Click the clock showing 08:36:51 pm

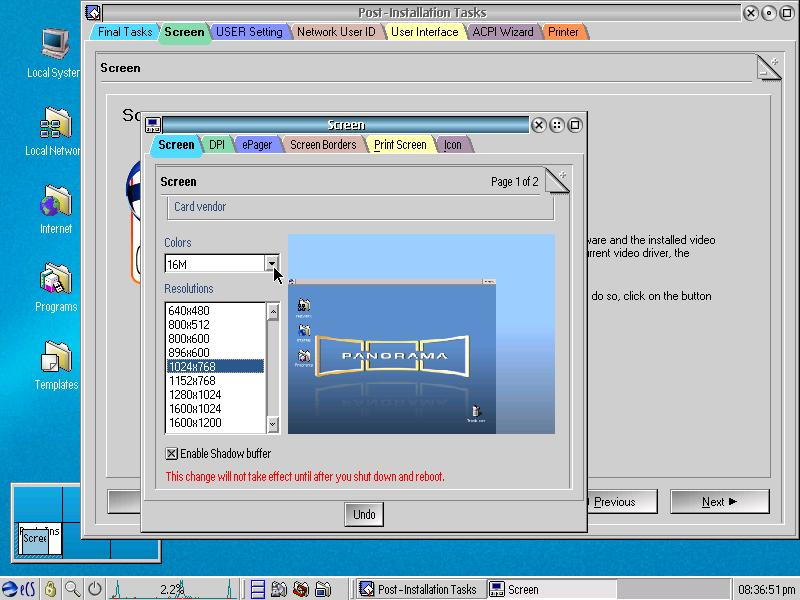(x=766, y=589)
